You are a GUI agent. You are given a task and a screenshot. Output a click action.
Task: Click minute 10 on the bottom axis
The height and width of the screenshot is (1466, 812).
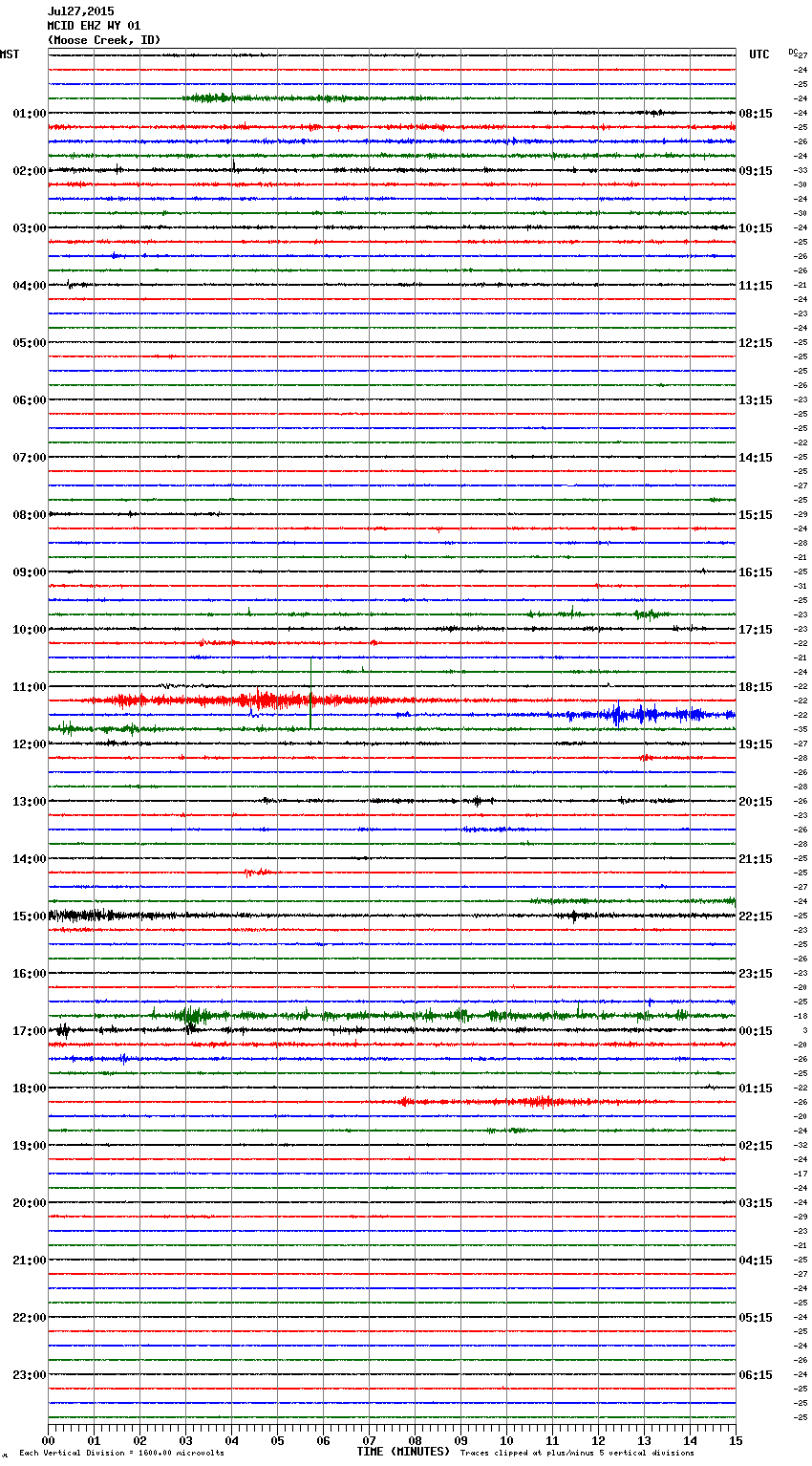coord(506,1440)
